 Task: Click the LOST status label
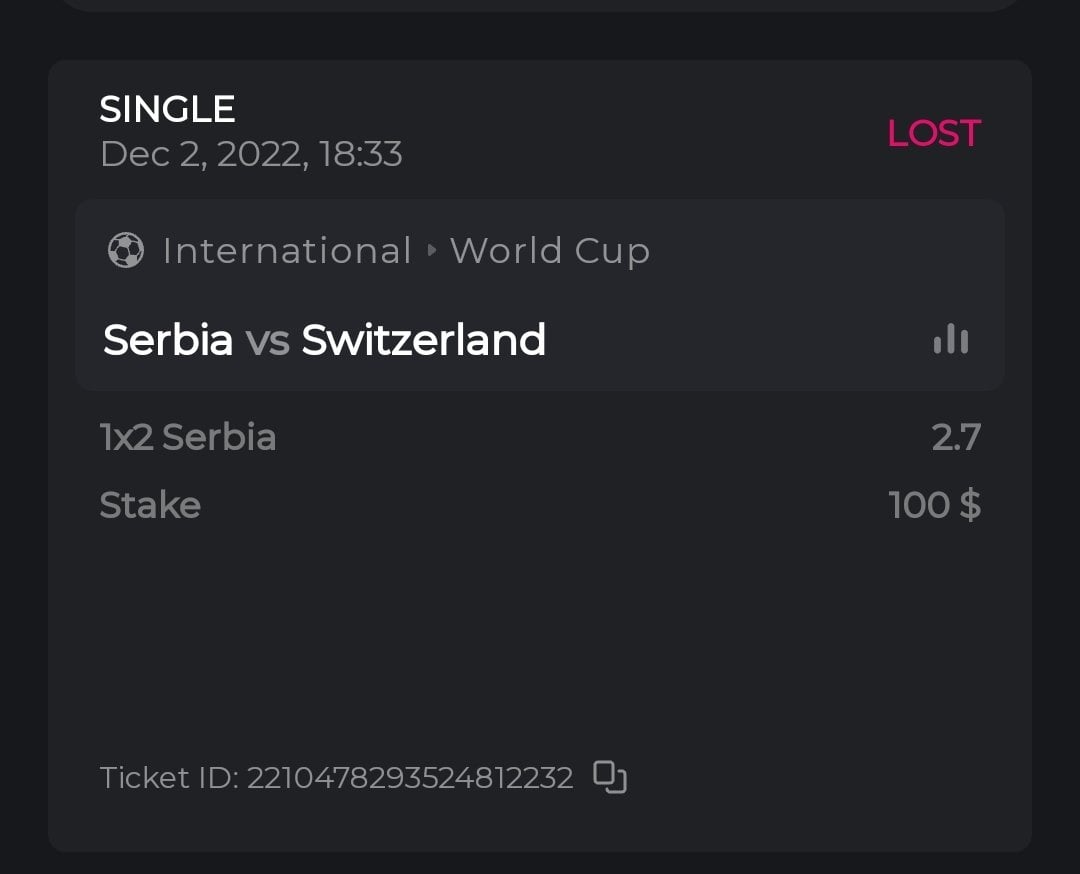(933, 133)
